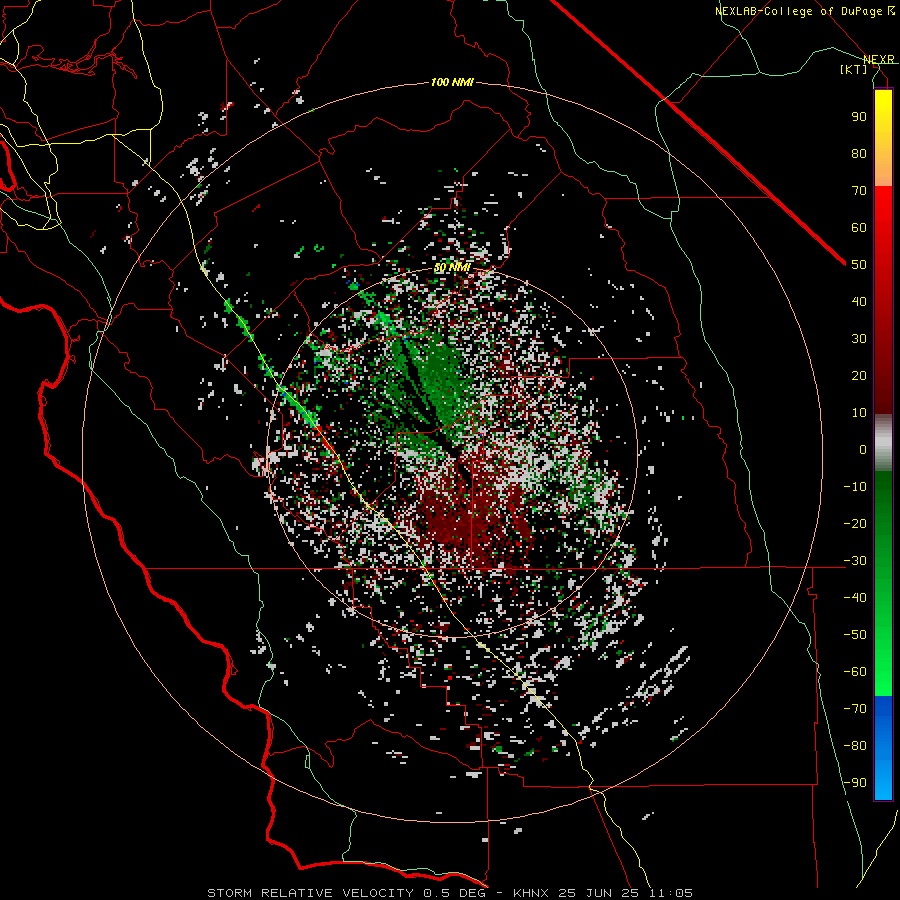Click the 70 value on velocity scale
900x900 pixels.
859,191
